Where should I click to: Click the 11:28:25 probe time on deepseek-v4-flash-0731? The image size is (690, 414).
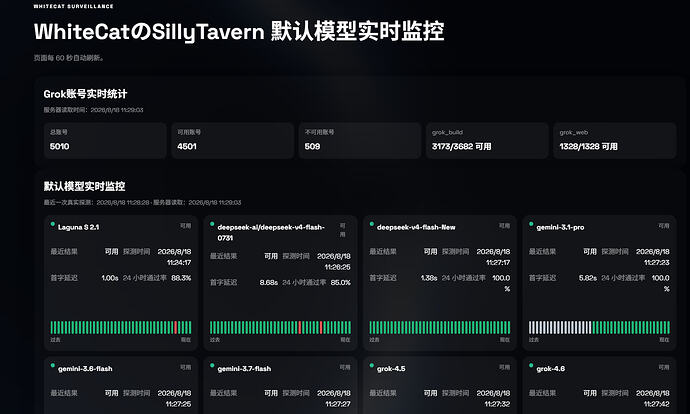pyautogui.click(x=338, y=267)
